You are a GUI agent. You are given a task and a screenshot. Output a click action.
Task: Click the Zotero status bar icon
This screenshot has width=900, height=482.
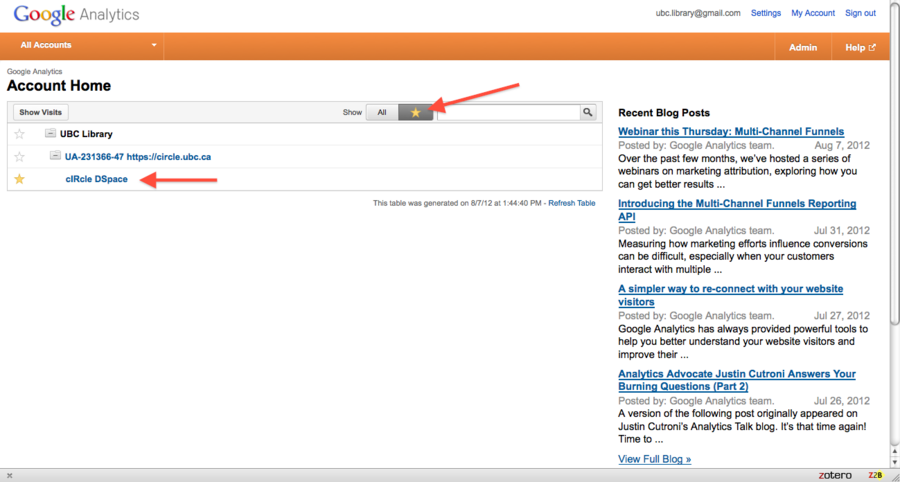(x=832, y=474)
